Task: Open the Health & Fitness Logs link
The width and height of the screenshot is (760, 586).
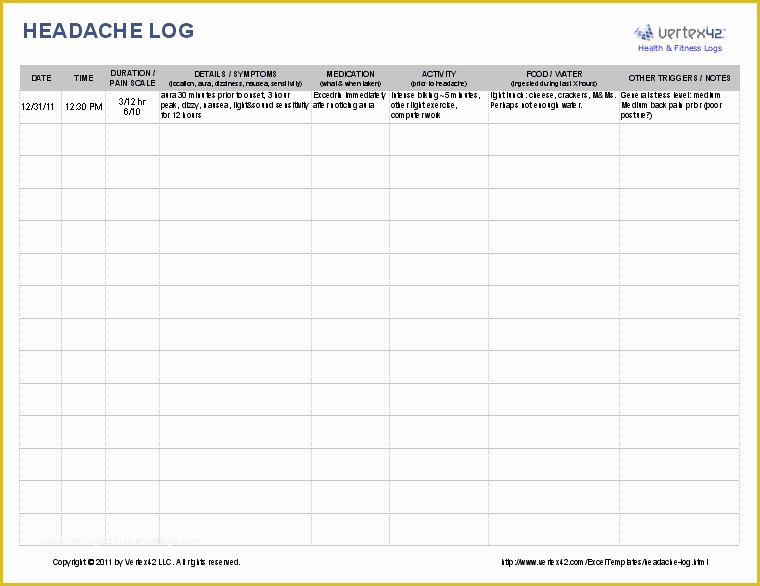Action: (680, 48)
